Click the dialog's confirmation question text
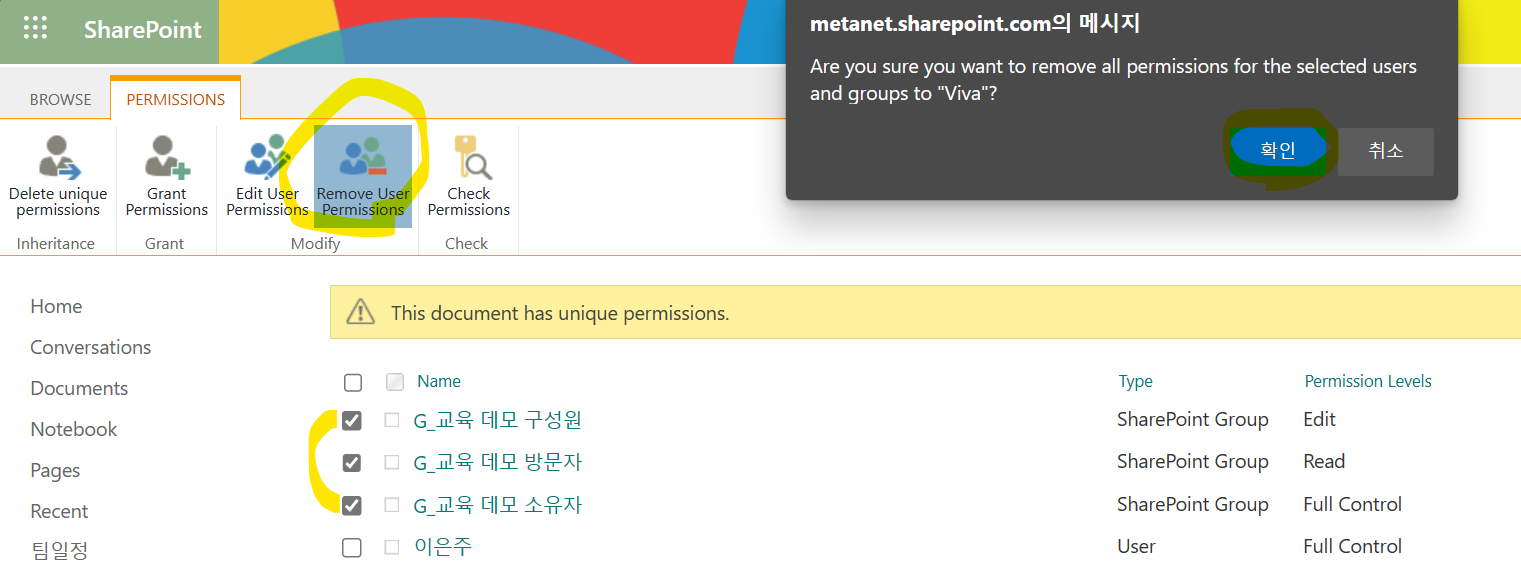The width and height of the screenshot is (1521, 571). point(1113,80)
